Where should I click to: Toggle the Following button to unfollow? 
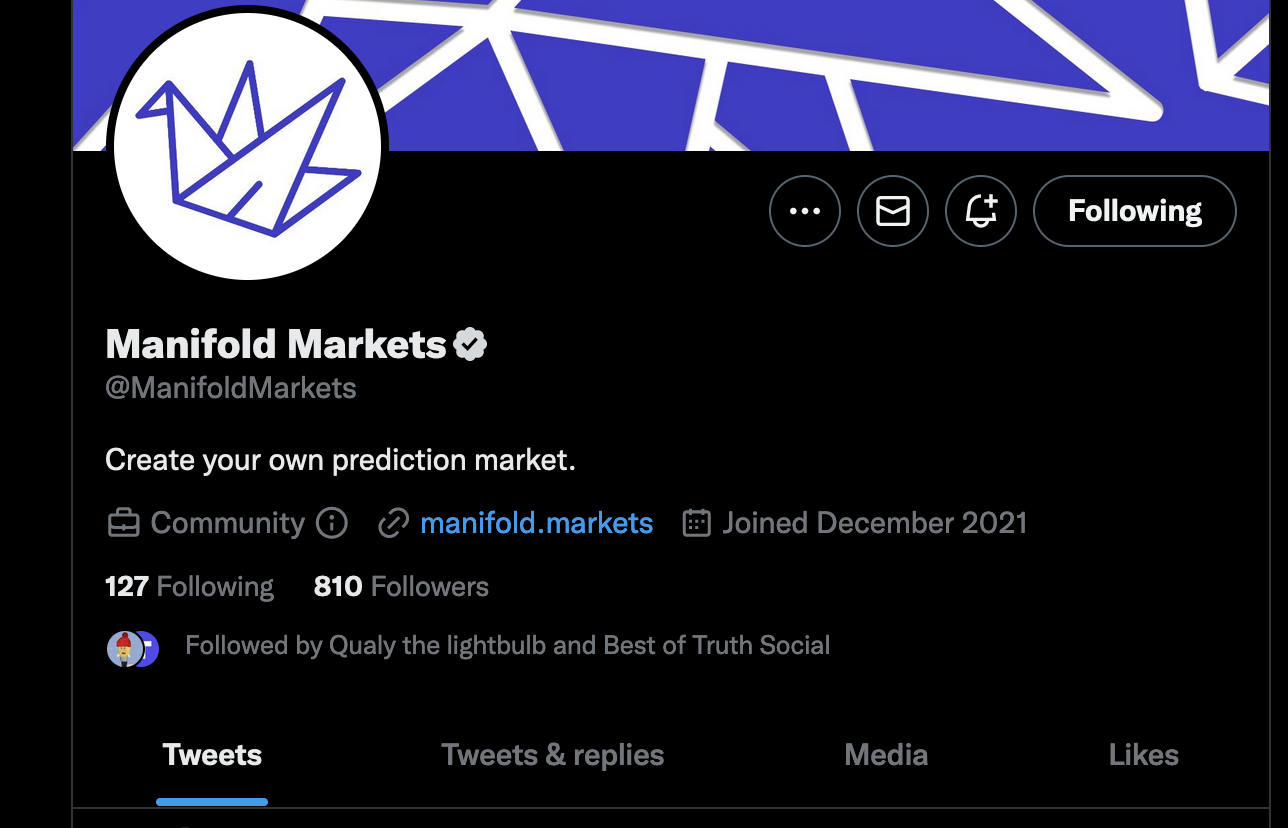(x=1135, y=211)
